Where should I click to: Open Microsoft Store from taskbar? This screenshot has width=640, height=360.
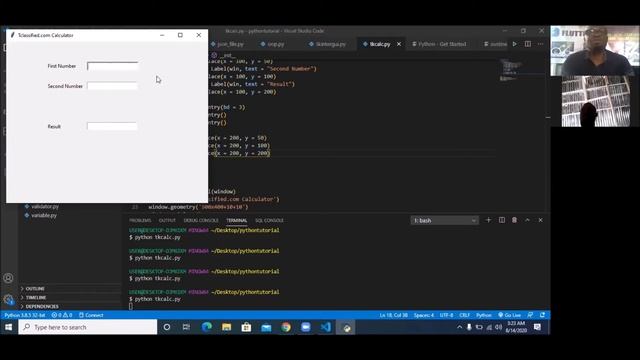[x=246, y=327]
